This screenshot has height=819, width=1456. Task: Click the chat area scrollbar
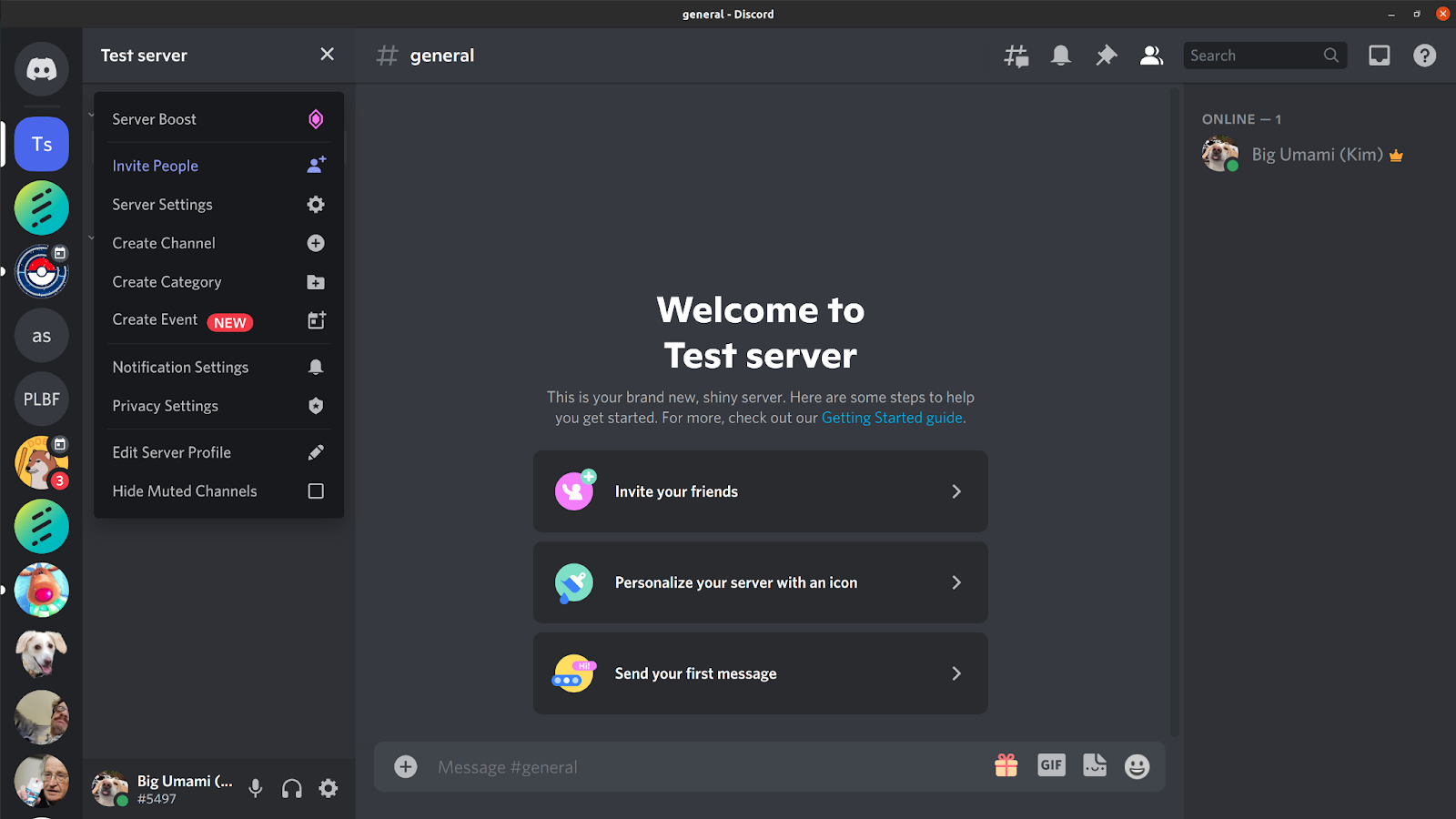pos(1175,411)
